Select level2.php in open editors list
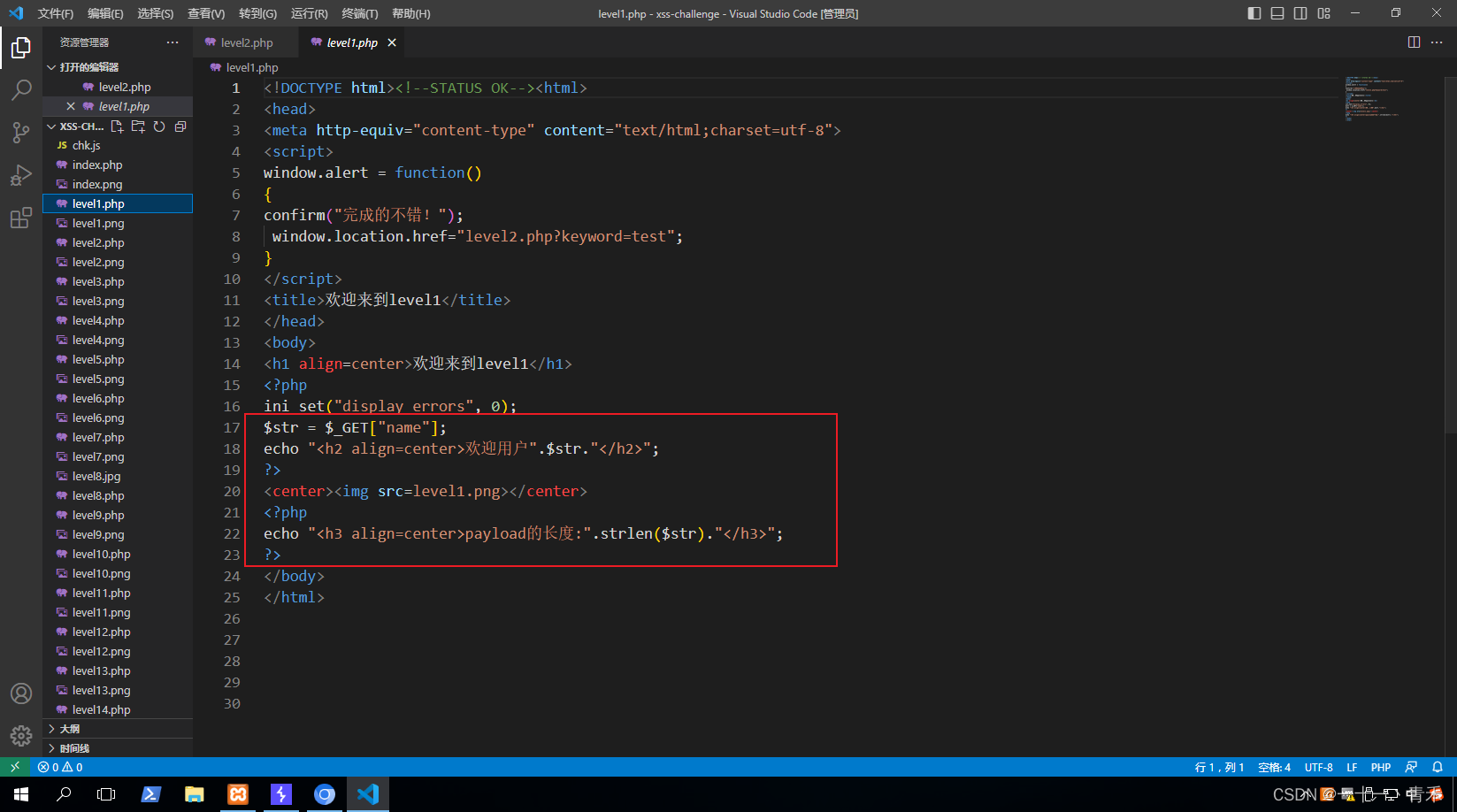 pos(118,87)
